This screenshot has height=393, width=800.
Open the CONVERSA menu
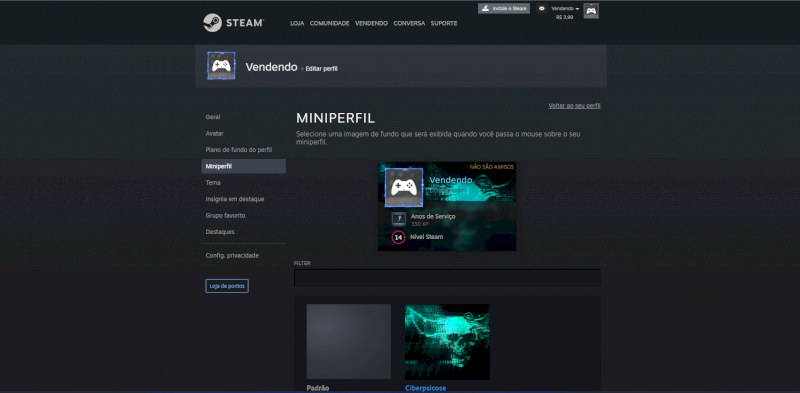coord(409,23)
